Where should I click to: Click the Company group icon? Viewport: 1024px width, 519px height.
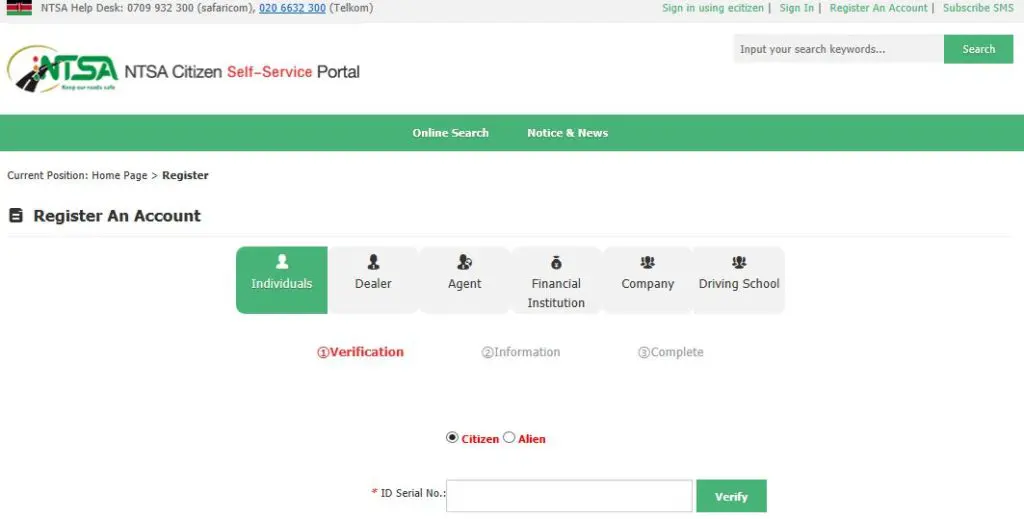click(x=647, y=262)
